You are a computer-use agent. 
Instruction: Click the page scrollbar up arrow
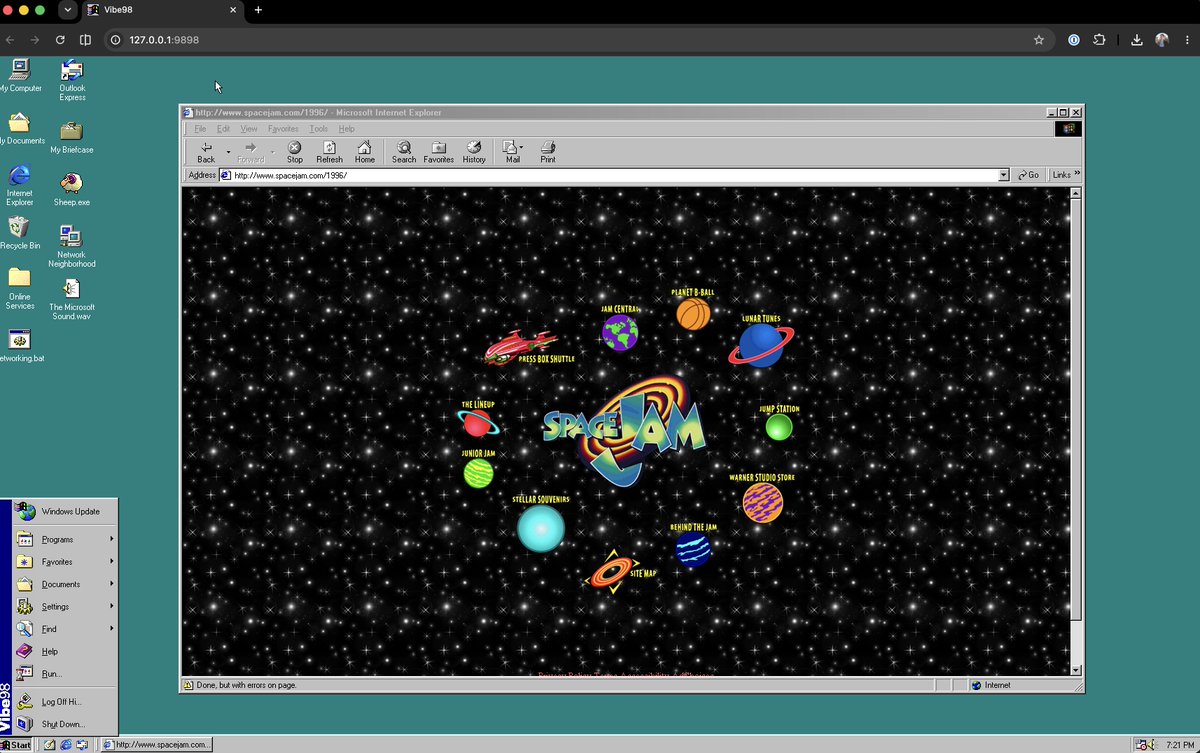click(x=1076, y=193)
